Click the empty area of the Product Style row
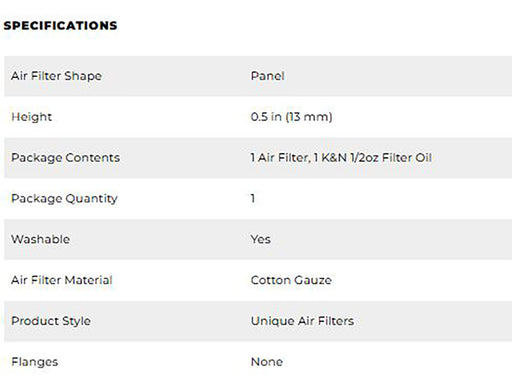The height and width of the screenshot is (384, 512). (x=433, y=321)
